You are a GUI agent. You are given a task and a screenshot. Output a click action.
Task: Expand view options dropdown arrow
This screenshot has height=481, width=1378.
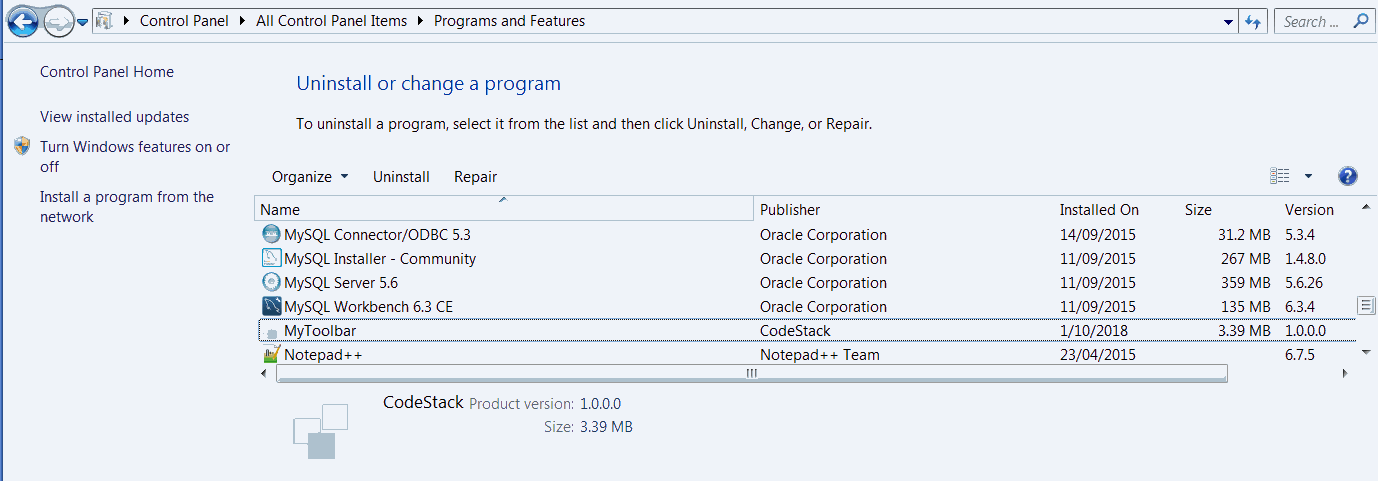[x=1308, y=177]
